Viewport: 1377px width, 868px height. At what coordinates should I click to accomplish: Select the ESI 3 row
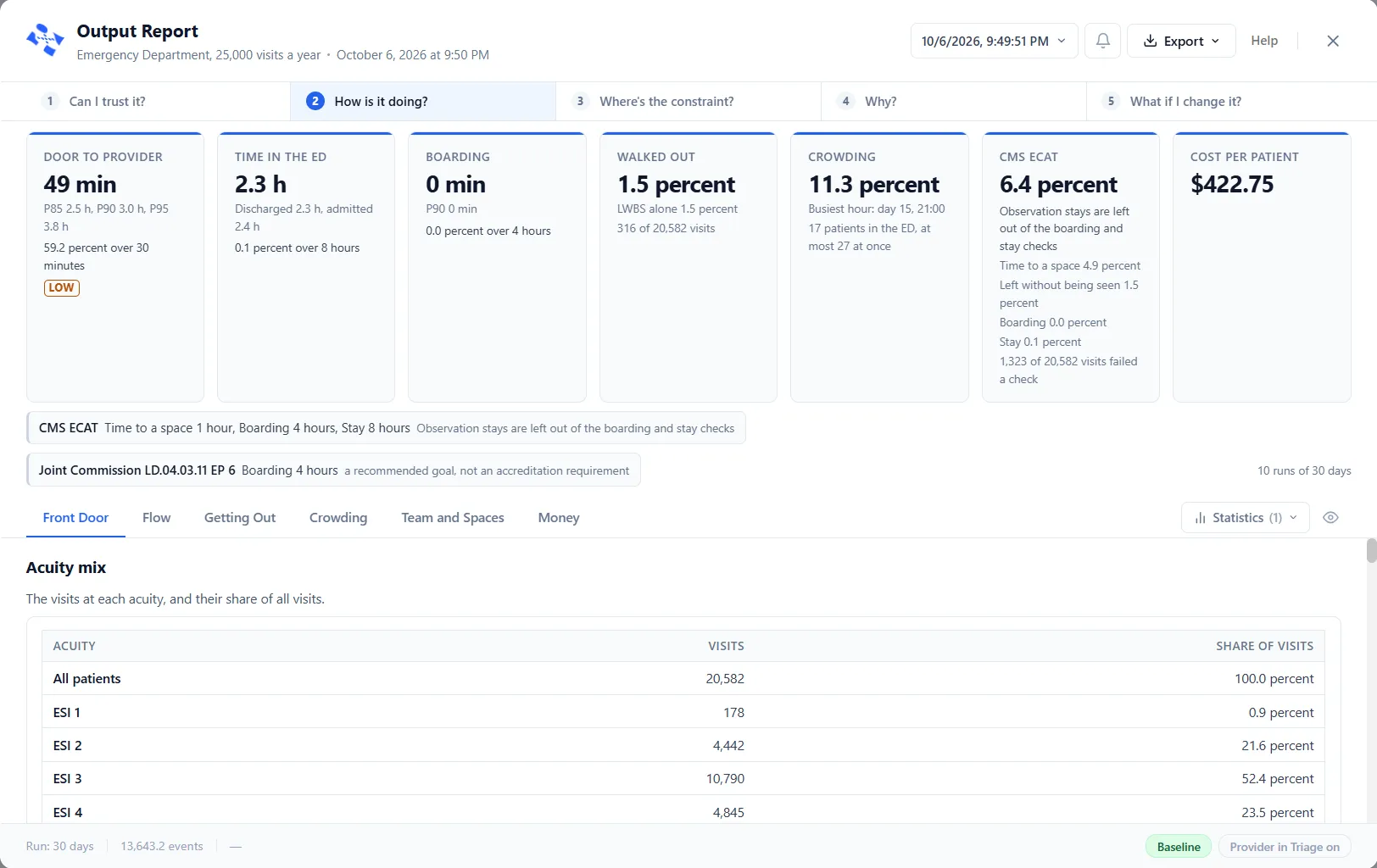(x=683, y=779)
